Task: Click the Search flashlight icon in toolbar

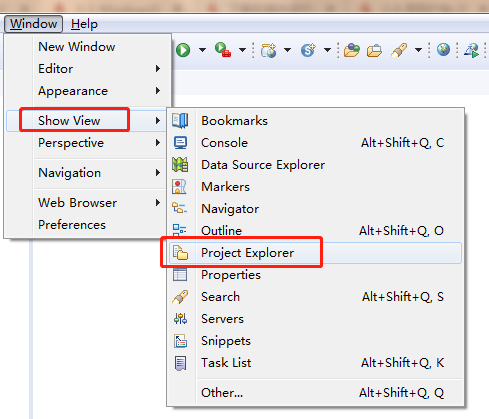Action: tap(399, 50)
